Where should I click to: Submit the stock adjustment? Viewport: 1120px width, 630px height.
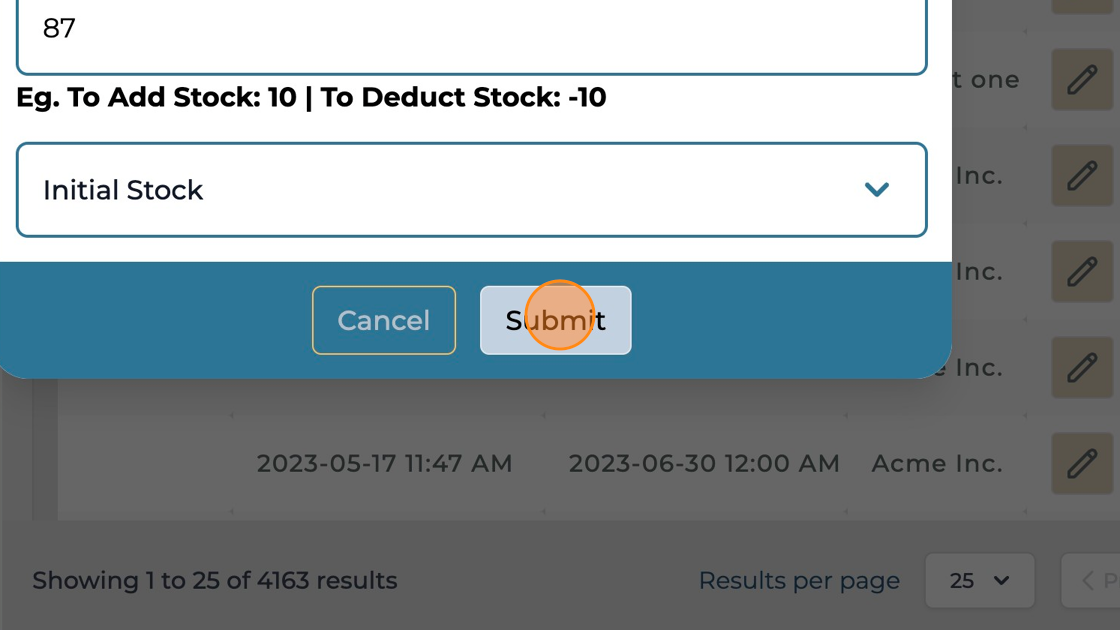click(x=555, y=320)
